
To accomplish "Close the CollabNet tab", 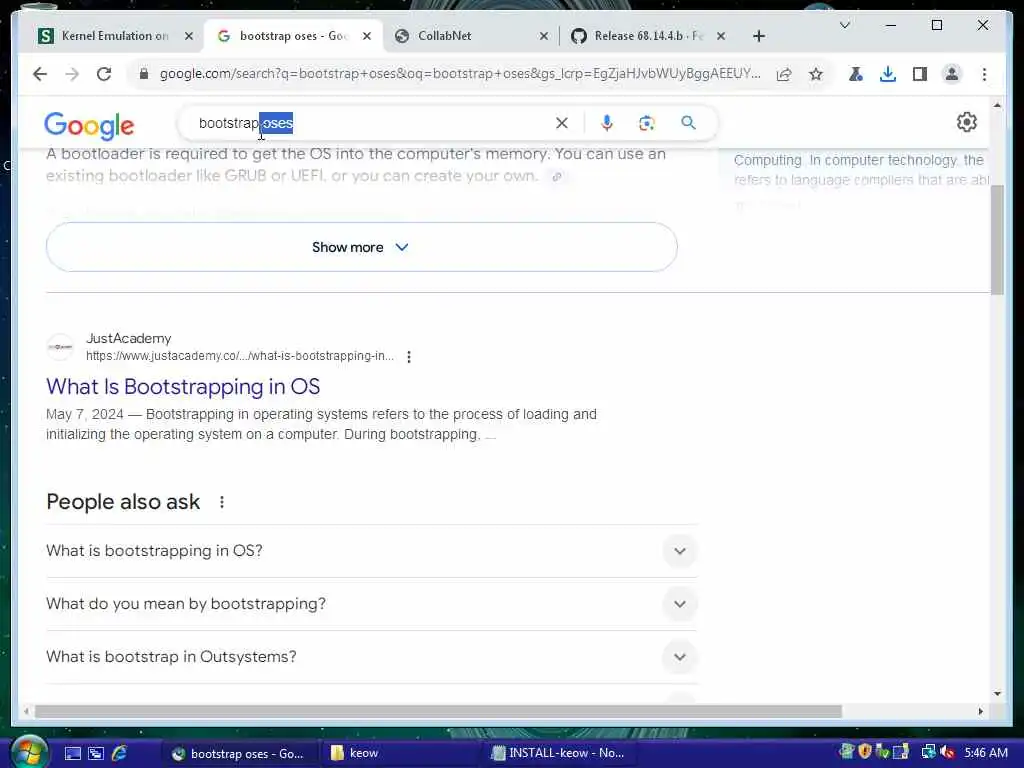I will pos(544,36).
